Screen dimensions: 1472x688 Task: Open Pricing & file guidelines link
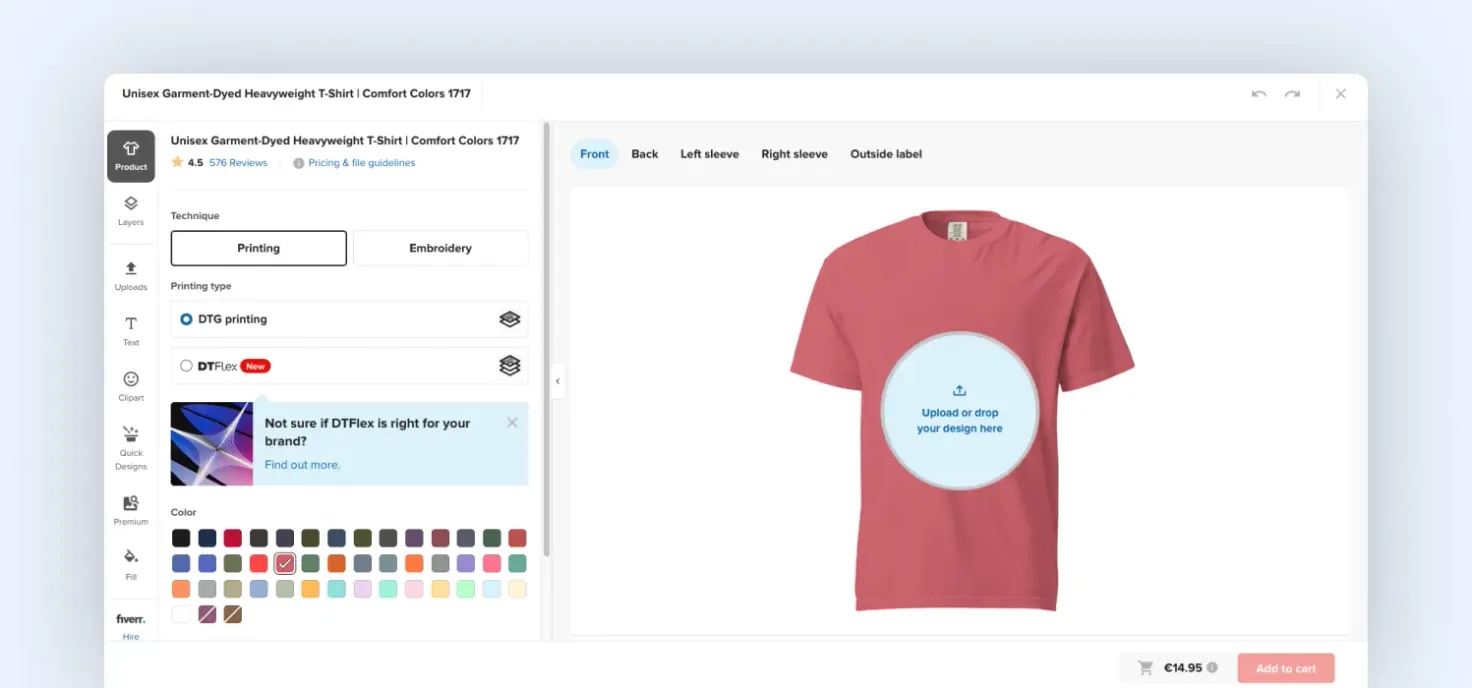[x=361, y=163]
